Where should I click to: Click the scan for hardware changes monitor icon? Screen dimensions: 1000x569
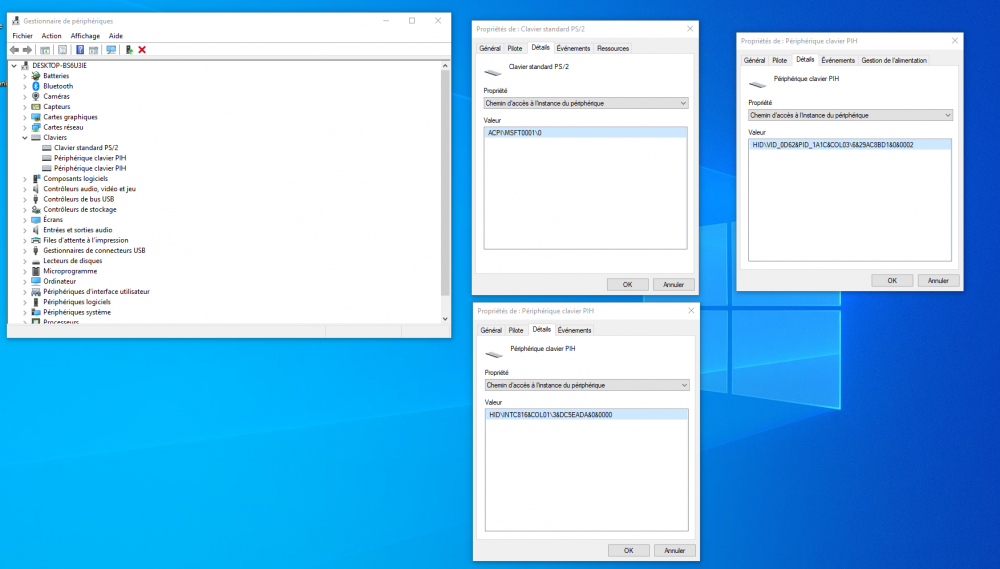(111, 50)
